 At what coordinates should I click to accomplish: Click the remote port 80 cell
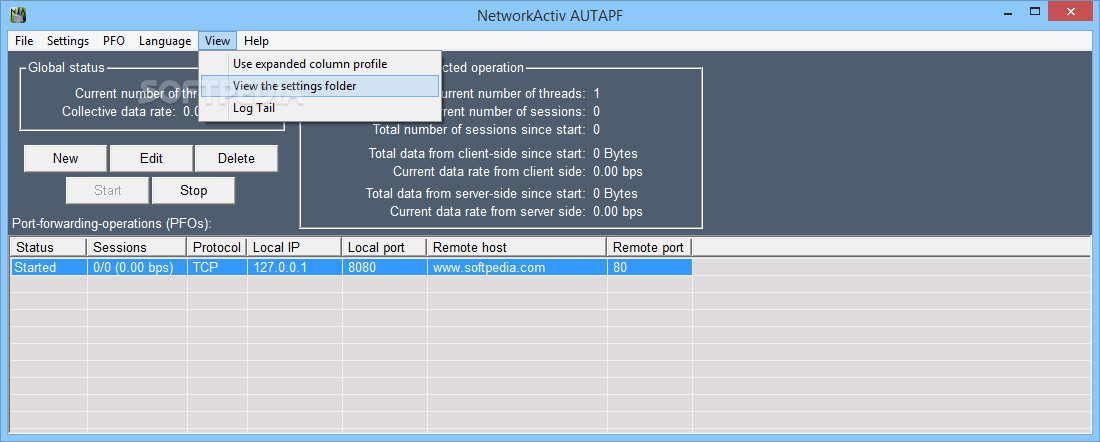650,267
